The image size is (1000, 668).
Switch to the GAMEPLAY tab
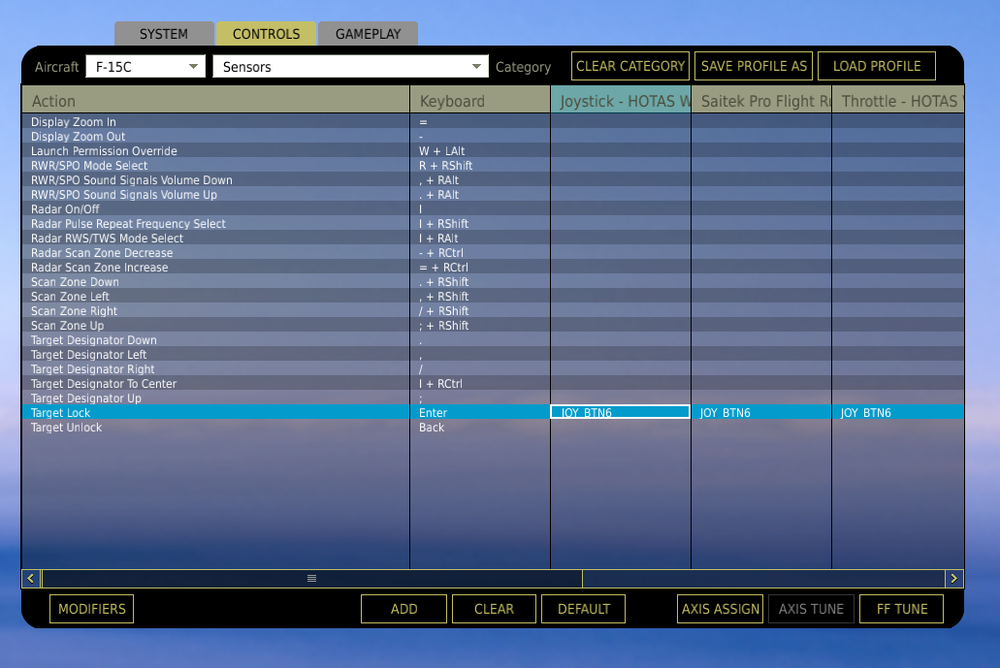[x=368, y=34]
